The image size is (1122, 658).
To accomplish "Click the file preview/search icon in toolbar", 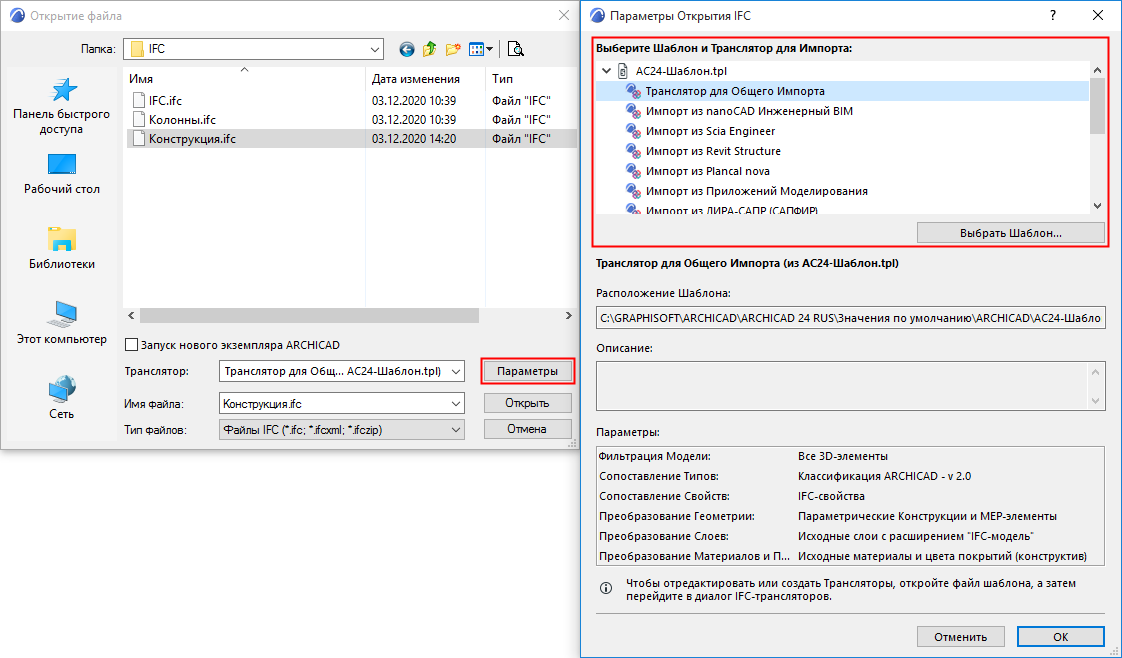I will coord(515,49).
